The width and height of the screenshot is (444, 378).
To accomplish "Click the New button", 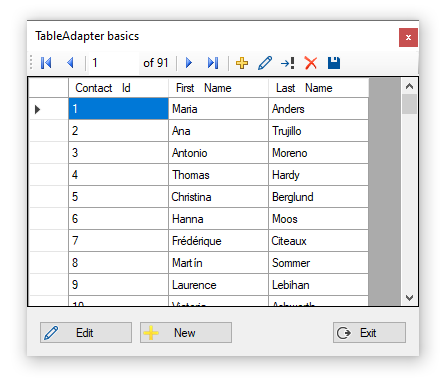I will pos(186,332).
